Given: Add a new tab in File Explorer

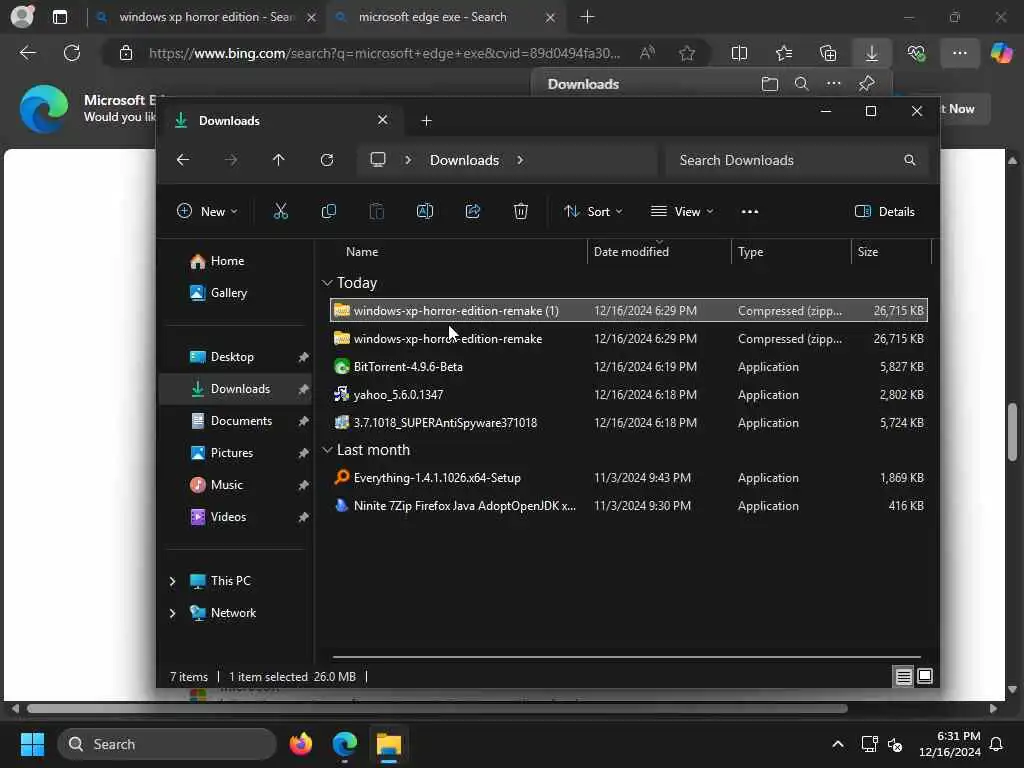Looking at the screenshot, I should pyautogui.click(x=426, y=121).
